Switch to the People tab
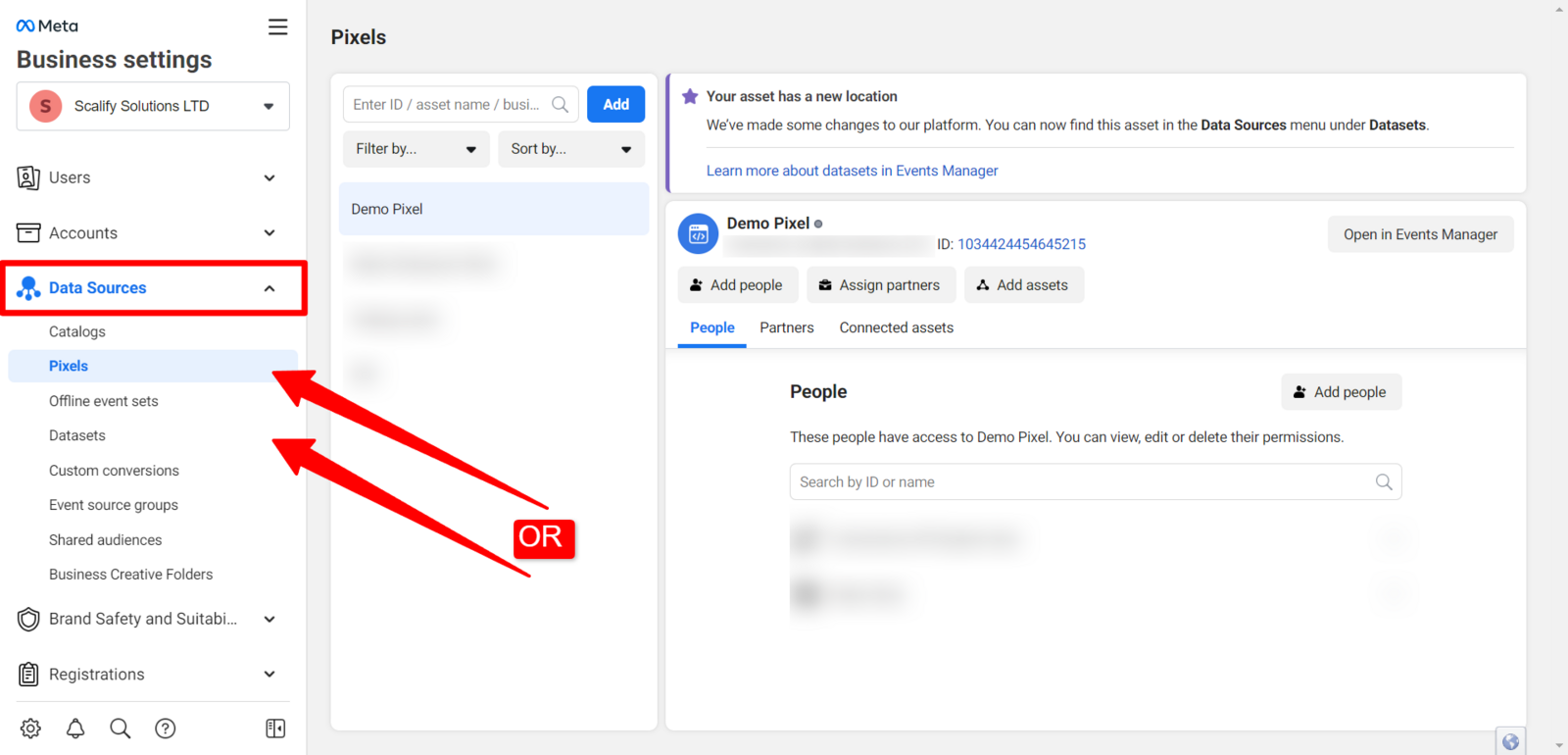Screen dimensions: 1568x755 (712, 328)
